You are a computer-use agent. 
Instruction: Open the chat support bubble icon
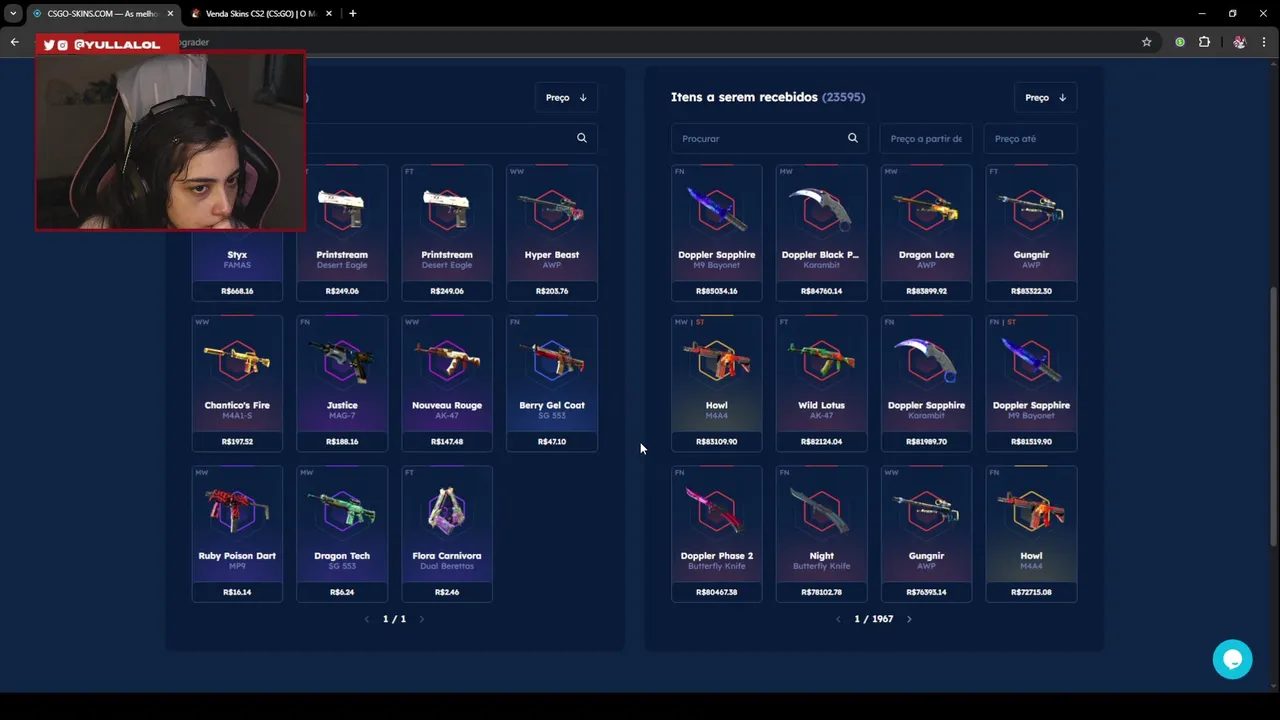coord(1232,660)
